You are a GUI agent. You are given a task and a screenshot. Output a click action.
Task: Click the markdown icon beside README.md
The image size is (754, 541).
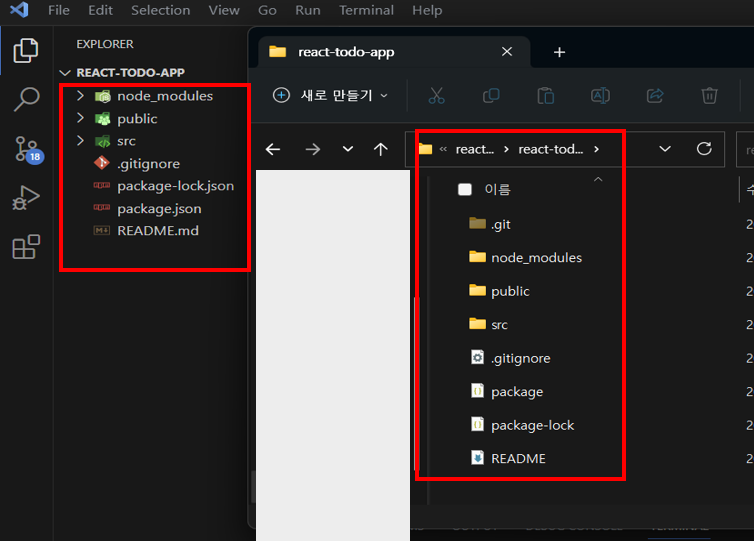pyautogui.click(x=101, y=230)
